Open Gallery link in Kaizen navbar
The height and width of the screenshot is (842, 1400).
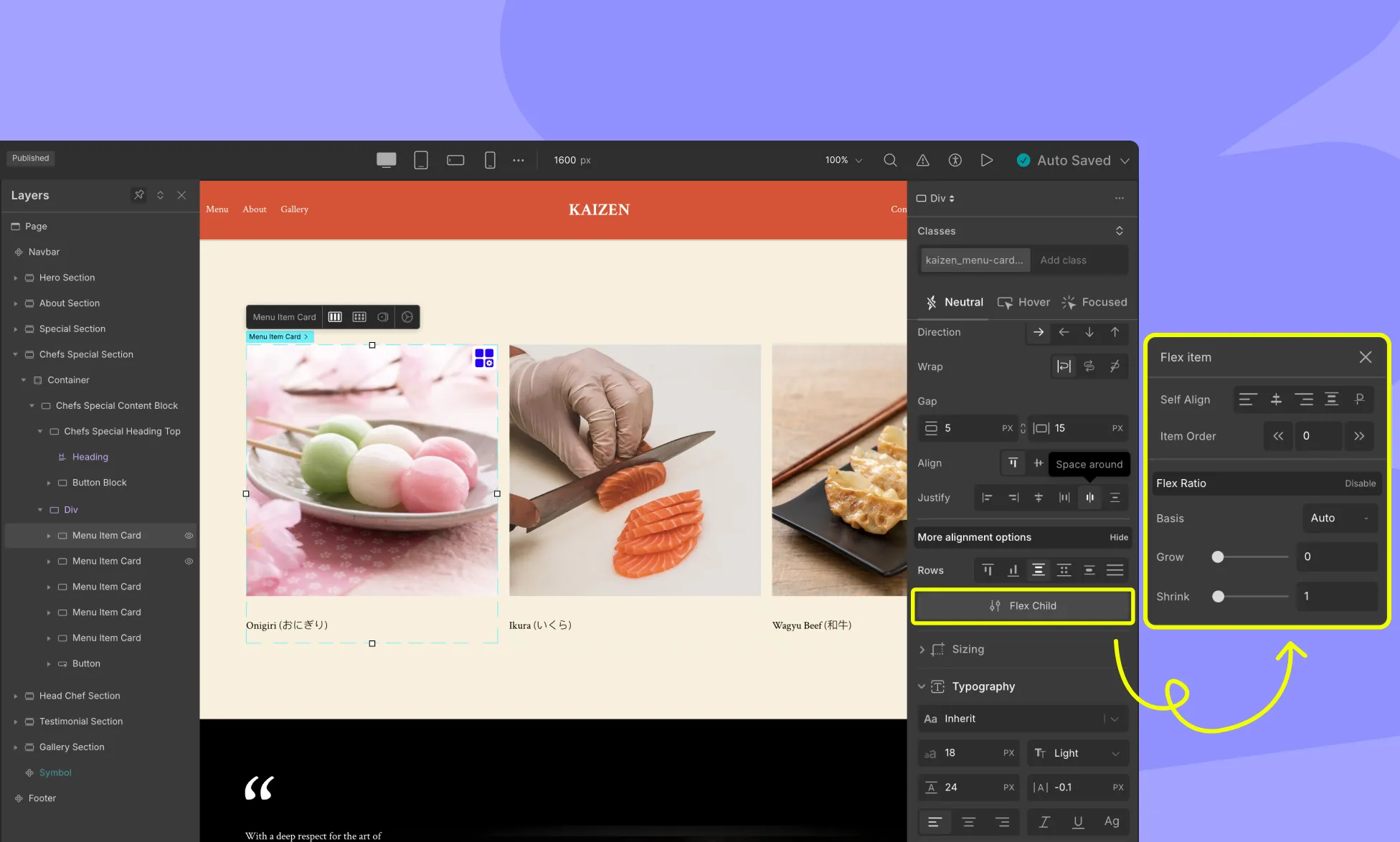295,209
